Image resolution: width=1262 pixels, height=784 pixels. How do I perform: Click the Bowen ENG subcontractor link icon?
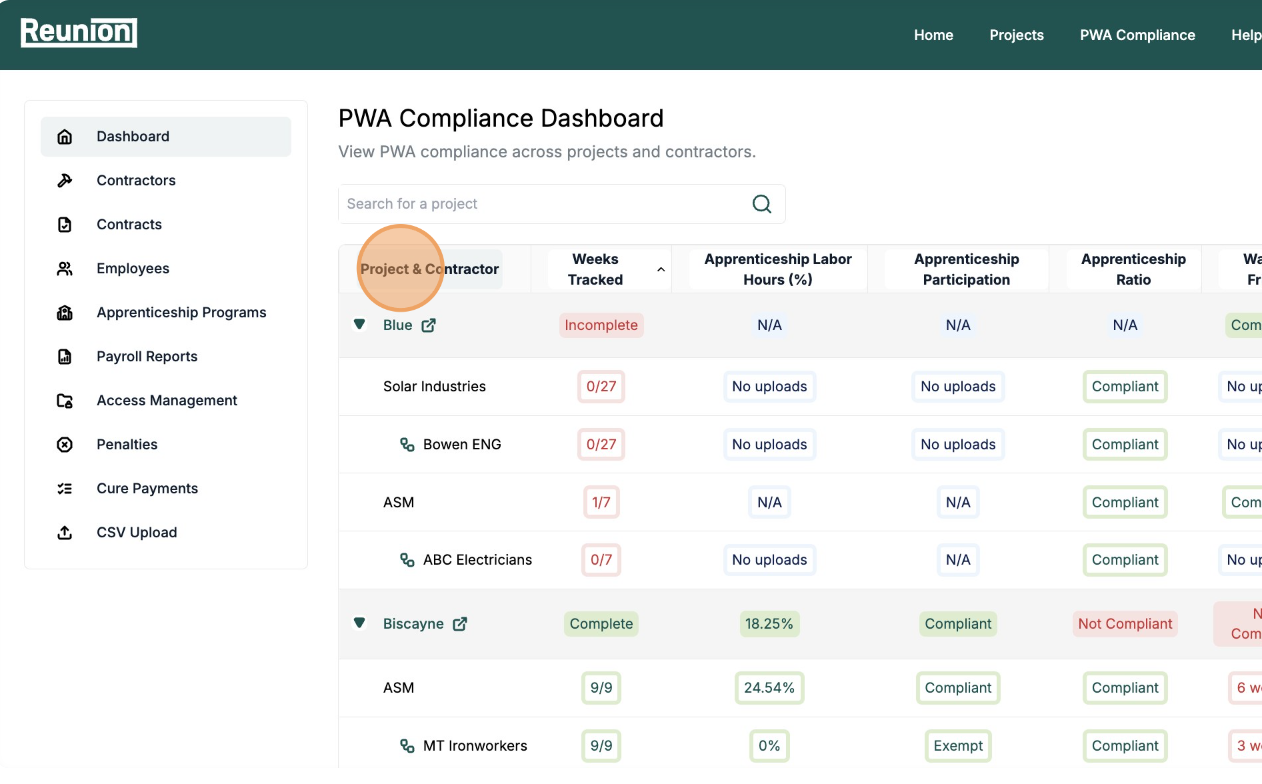point(407,445)
